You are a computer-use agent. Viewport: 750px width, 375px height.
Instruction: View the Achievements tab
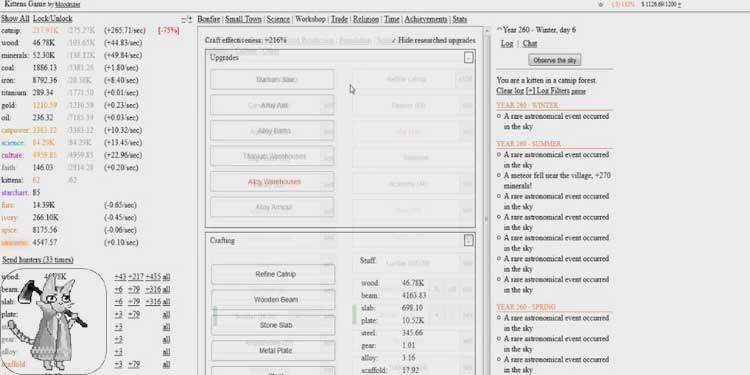point(426,19)
